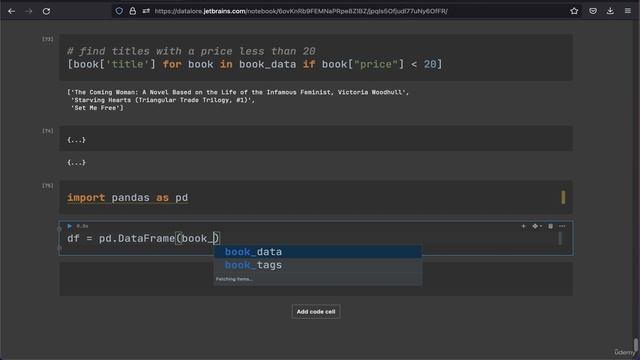Go back with the browser back arrow

11,11
